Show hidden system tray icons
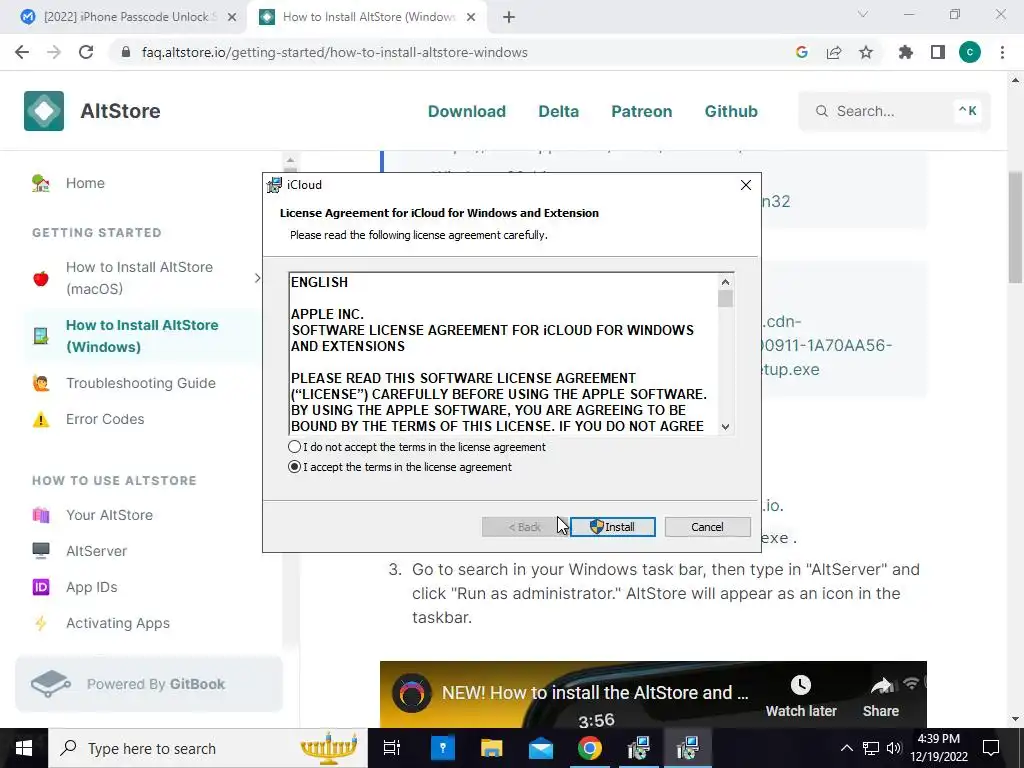Image resolution: width=1024 pixels, height=768 pixels. (x=846, y=748)
